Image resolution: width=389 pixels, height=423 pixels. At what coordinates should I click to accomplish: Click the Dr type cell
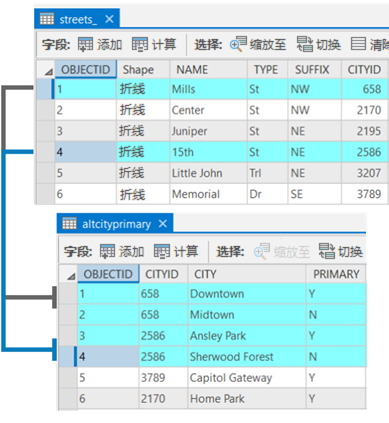[x=267, y=194]
